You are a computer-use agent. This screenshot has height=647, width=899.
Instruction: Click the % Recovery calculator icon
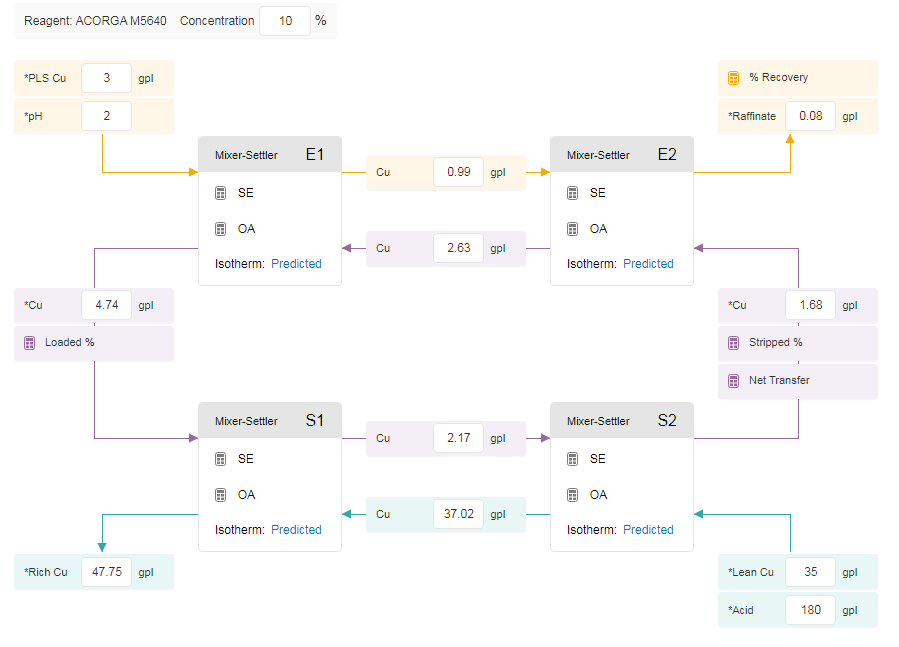click(x=733, y=78)
